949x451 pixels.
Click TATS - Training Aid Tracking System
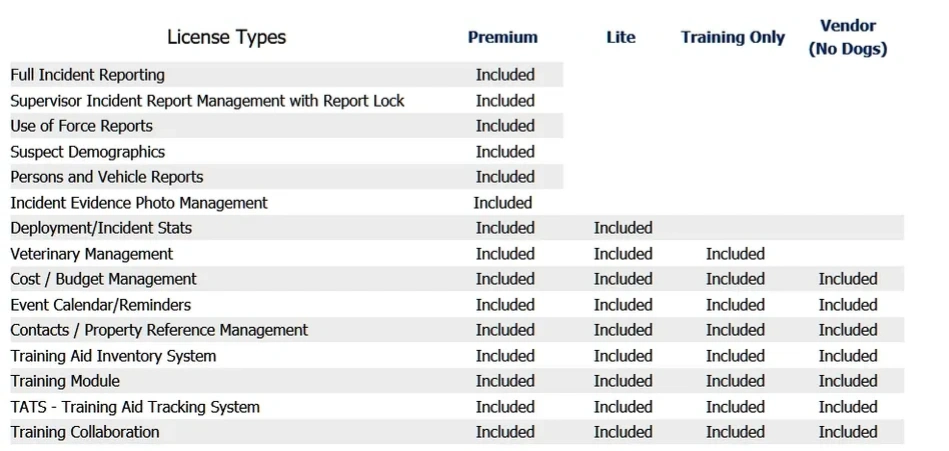pyautogui.click(x=135, y=407)
